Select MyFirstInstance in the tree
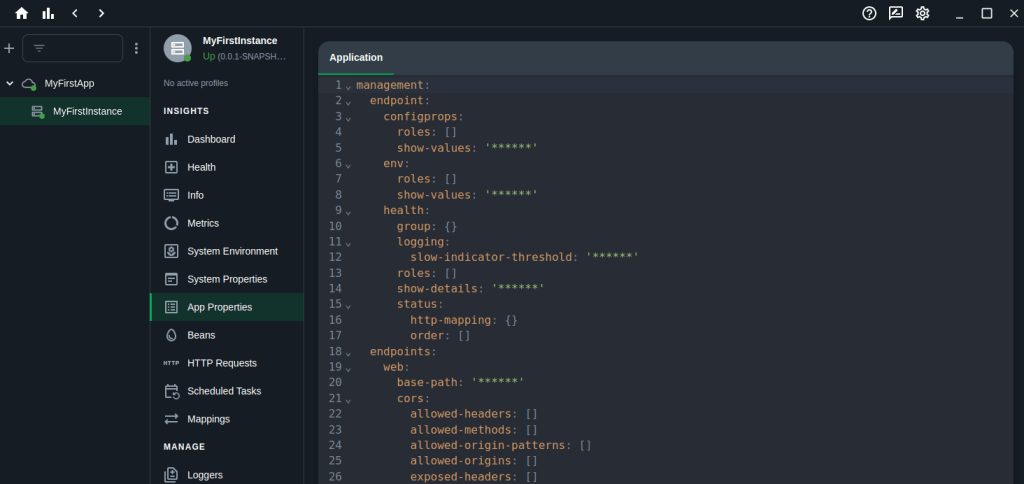 pos(87,111)
